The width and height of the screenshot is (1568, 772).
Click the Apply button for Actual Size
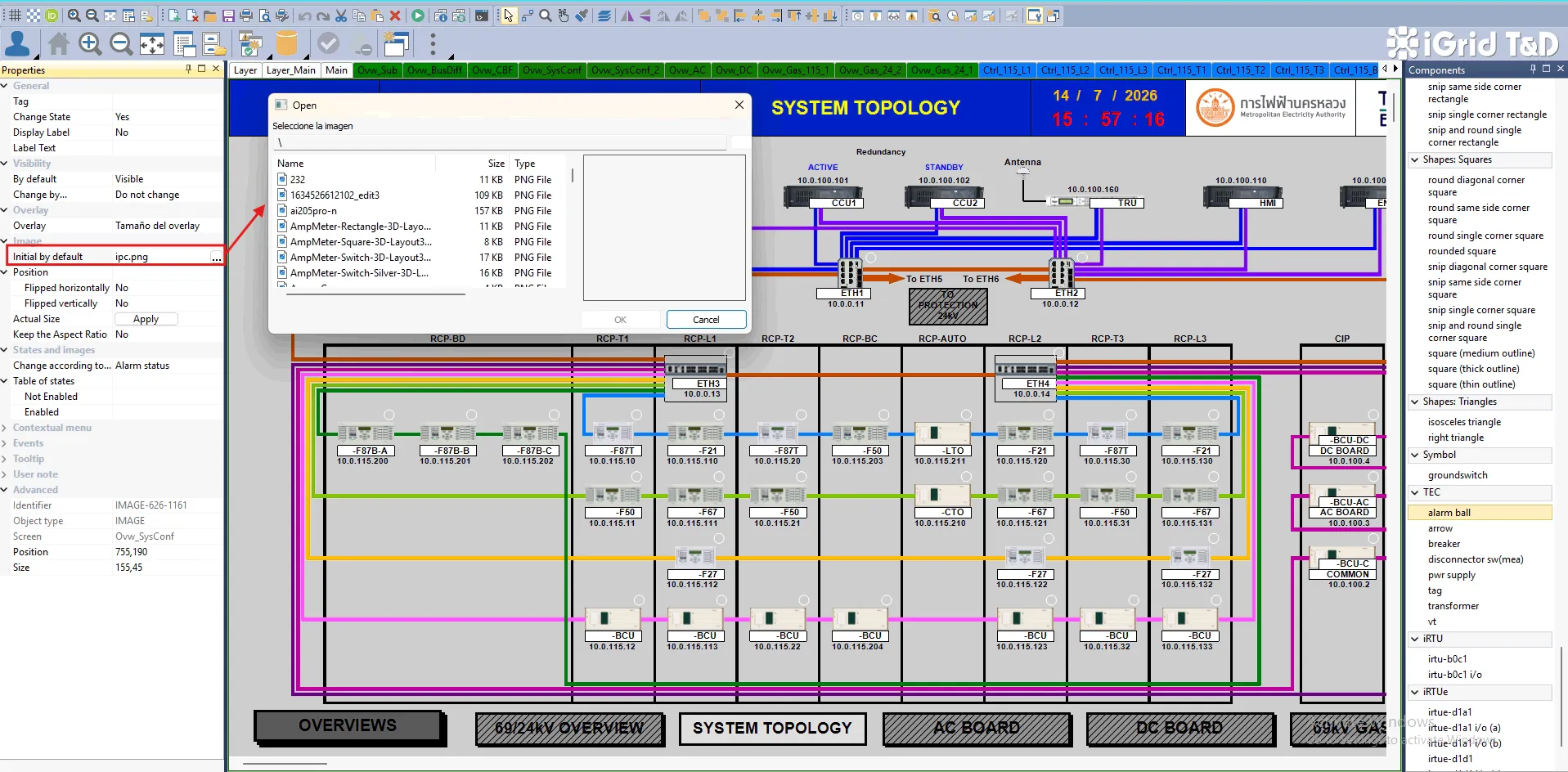point(146,319)
